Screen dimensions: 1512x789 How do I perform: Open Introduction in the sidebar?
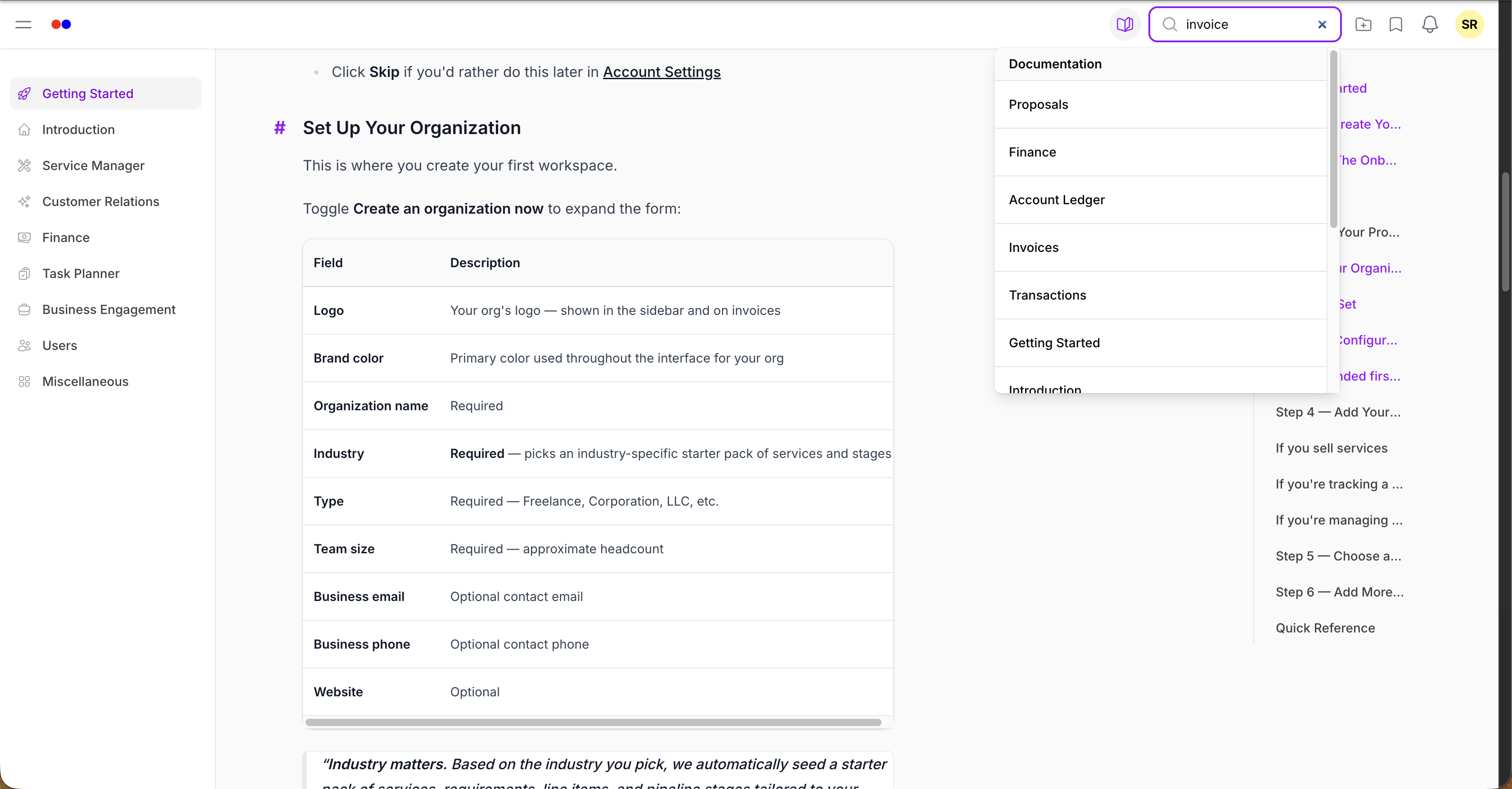[x=106, y=130]
